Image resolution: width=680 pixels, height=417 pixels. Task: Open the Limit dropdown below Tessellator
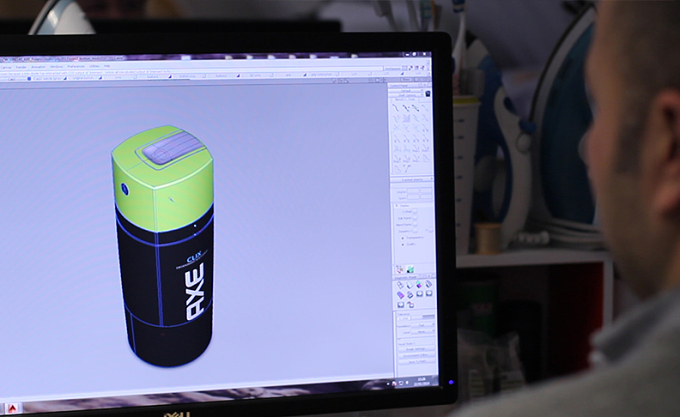pos(422,332)
